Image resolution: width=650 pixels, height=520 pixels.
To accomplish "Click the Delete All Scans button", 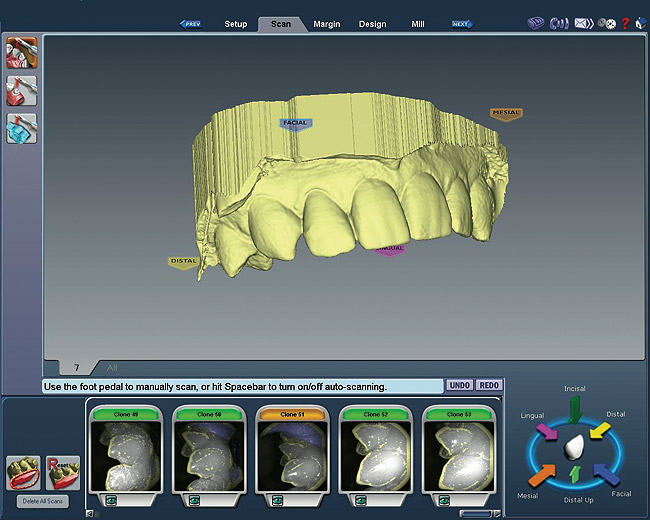I will pos(43,501).
